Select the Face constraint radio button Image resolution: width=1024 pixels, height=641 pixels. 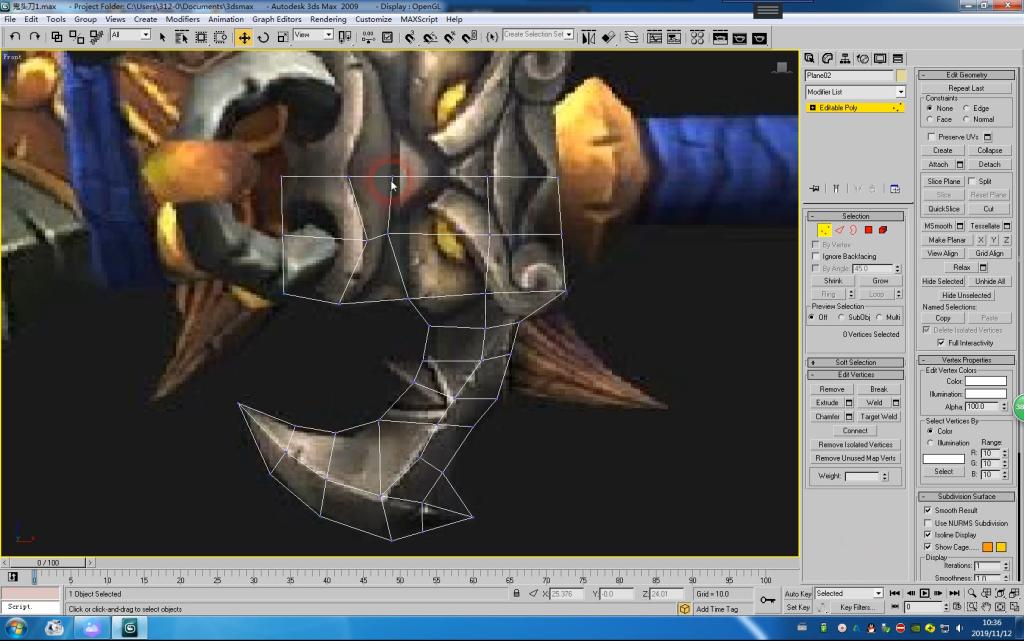929,119
